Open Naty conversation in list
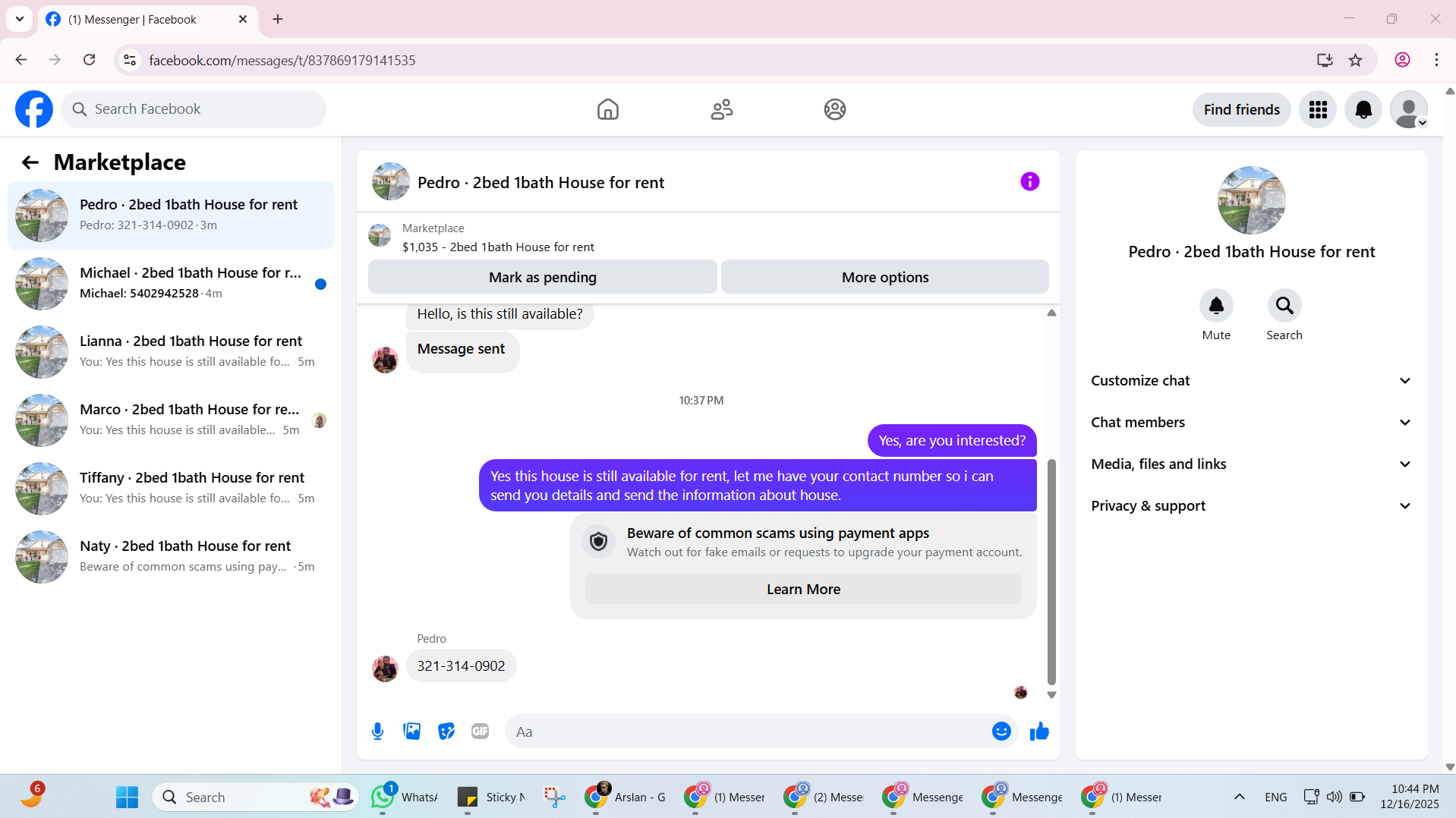The image size is (1456, 818). click(x=171, y=557)
